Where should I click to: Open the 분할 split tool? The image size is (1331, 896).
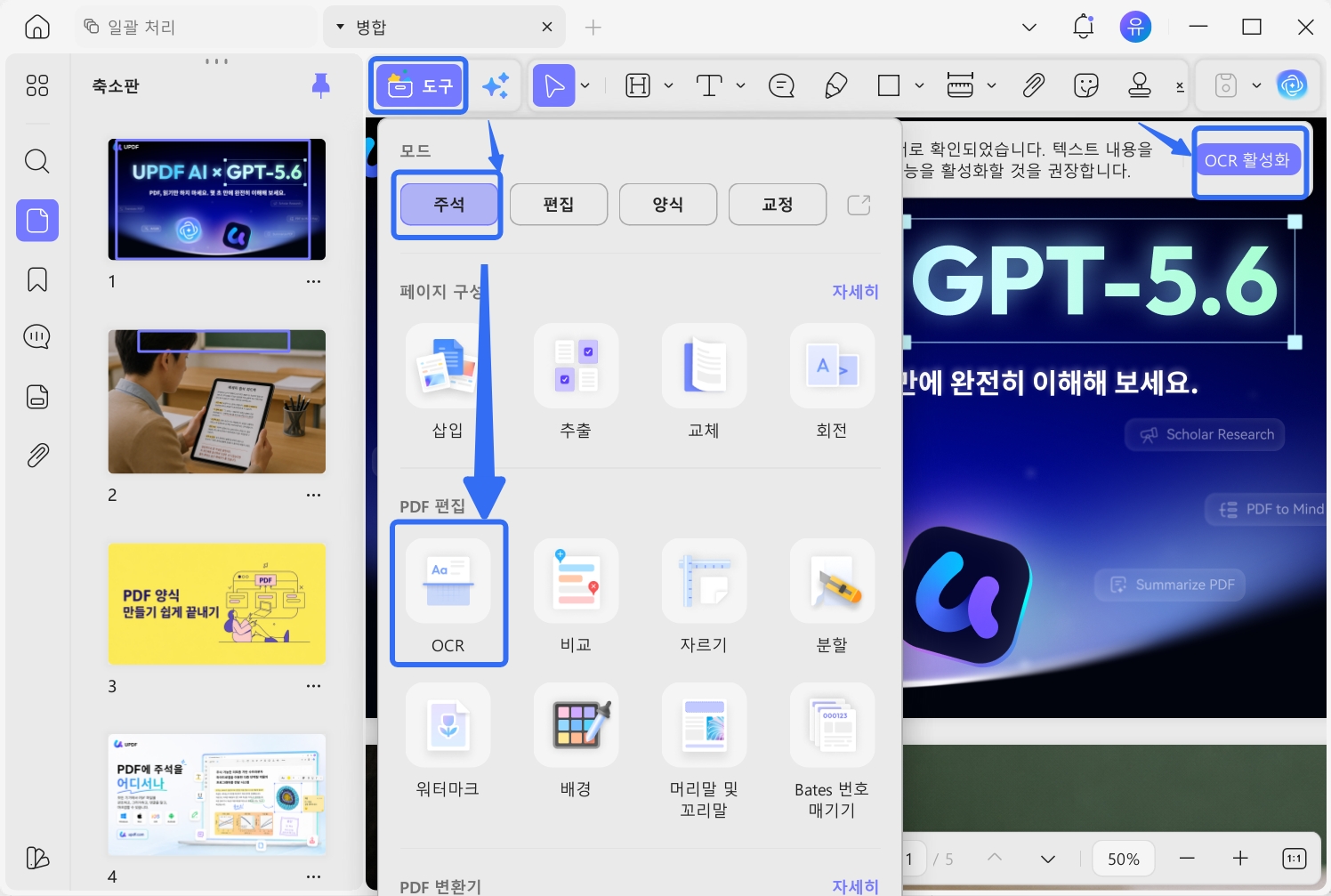tap(832, 597)
